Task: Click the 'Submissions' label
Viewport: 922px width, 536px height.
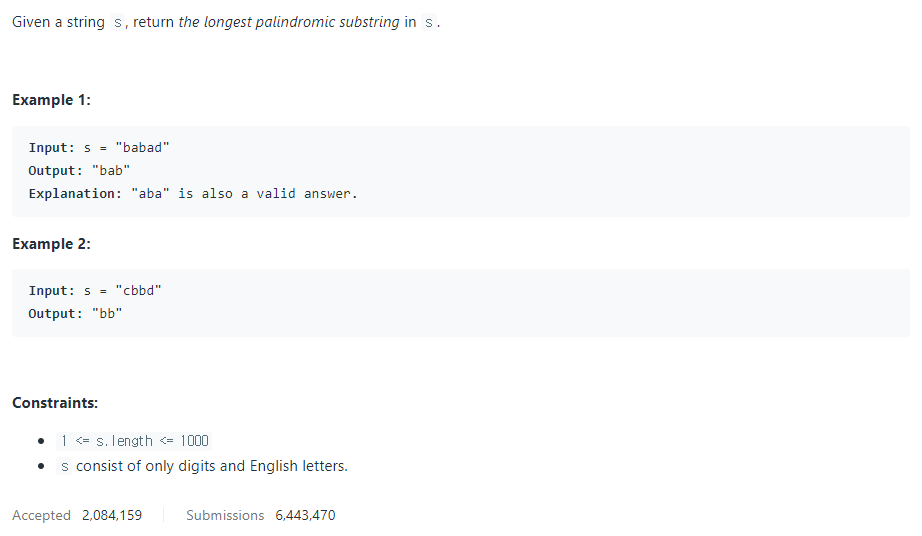Action: [225, 515]
